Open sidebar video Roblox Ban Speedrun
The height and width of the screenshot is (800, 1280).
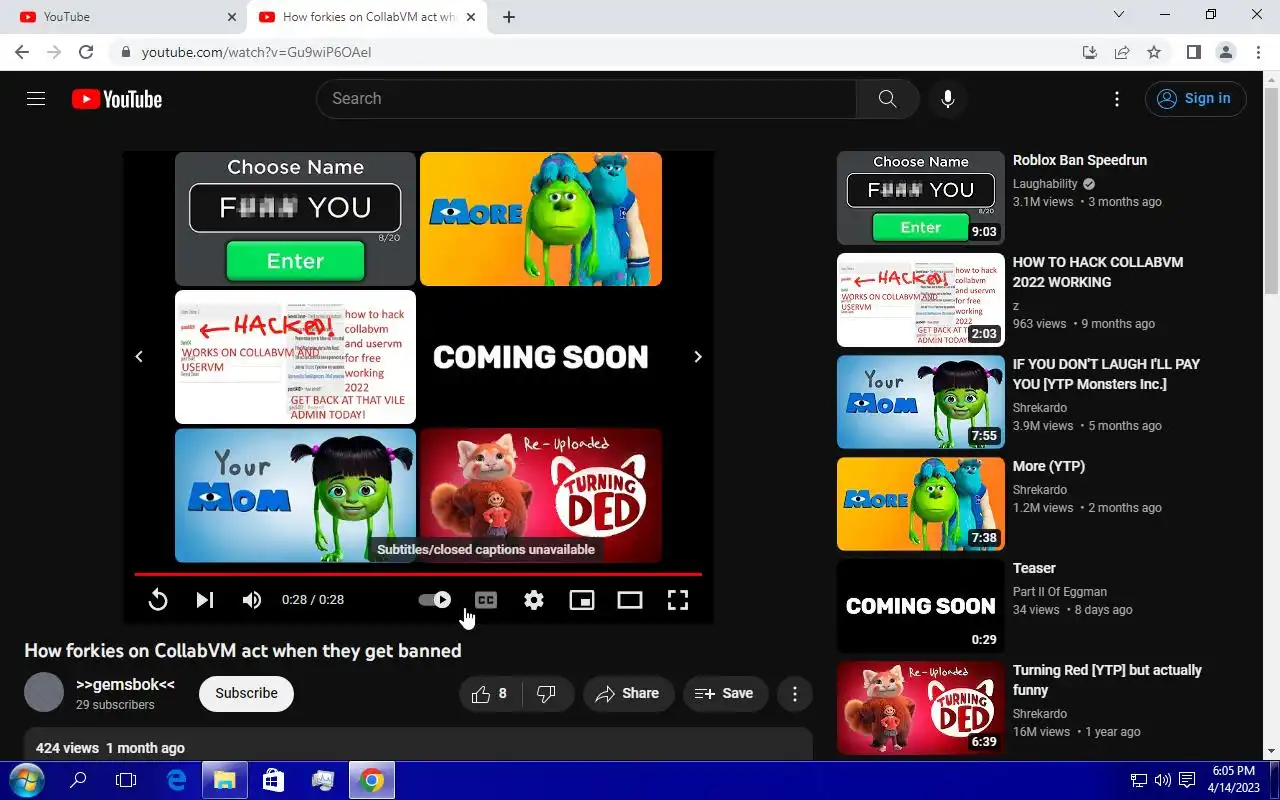[1080, 160]
